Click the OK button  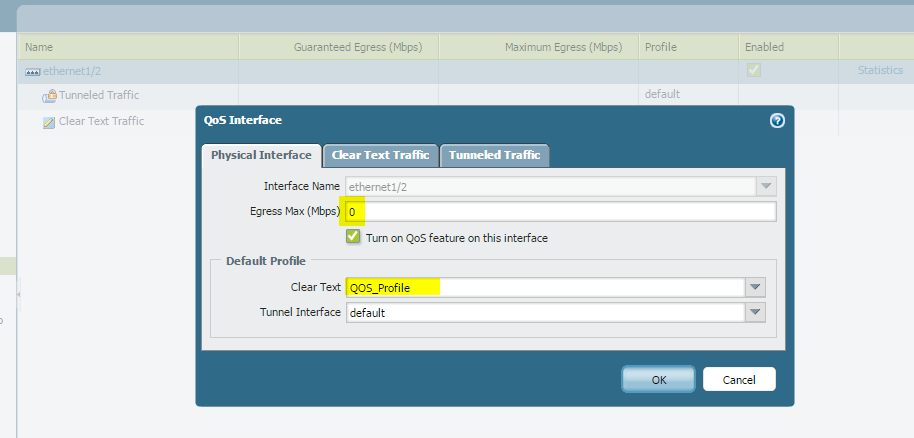(x=658, y=379)
